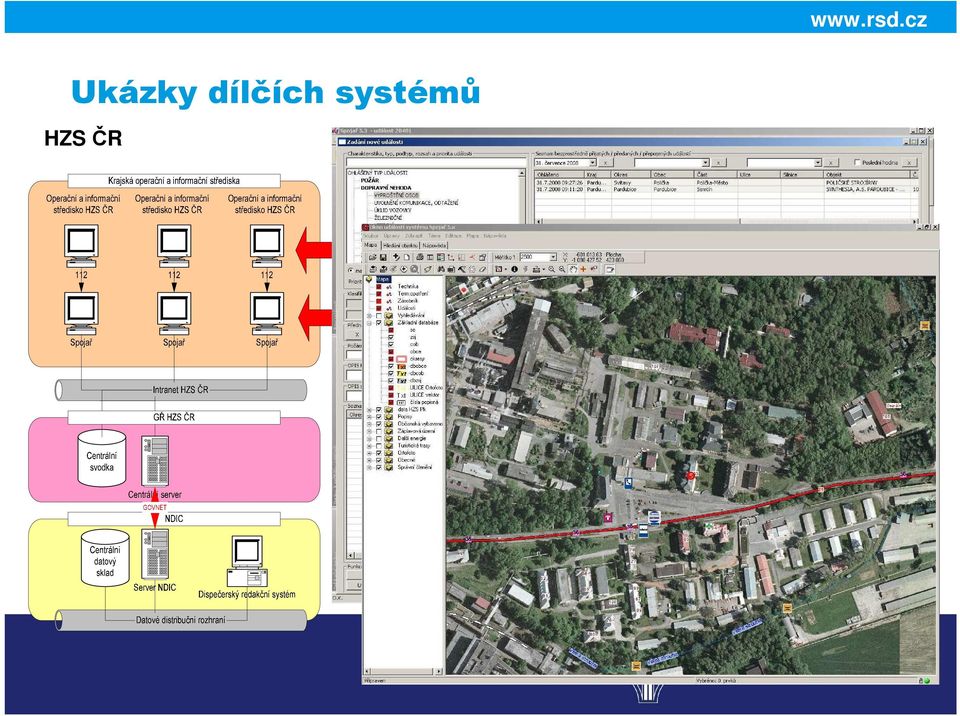Image resolution: width=960 pixels, height=716 pixels.
Task: Sort by the Objekt column header
Action: [868, 175]
